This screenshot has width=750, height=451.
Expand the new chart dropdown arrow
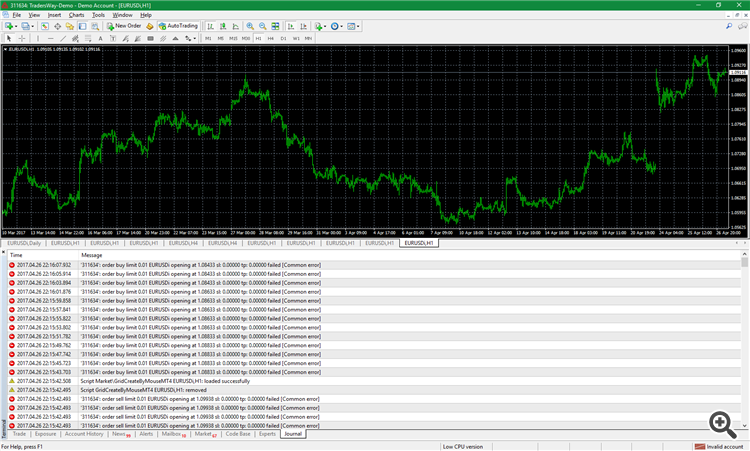click(16, 26)
